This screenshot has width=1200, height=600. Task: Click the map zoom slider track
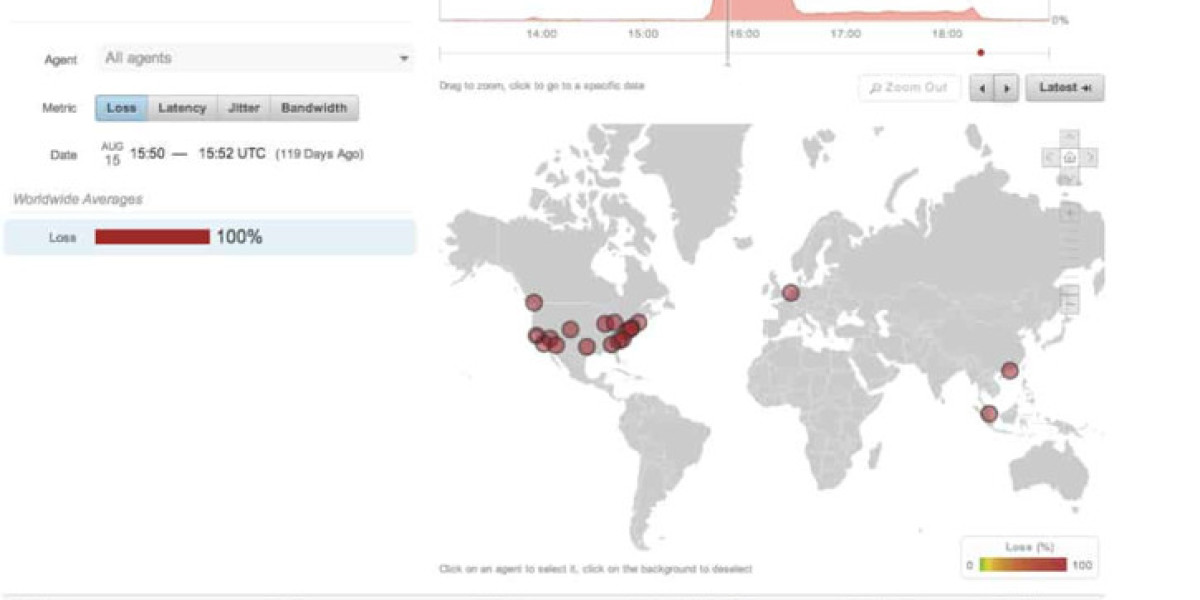[1069, 255]
